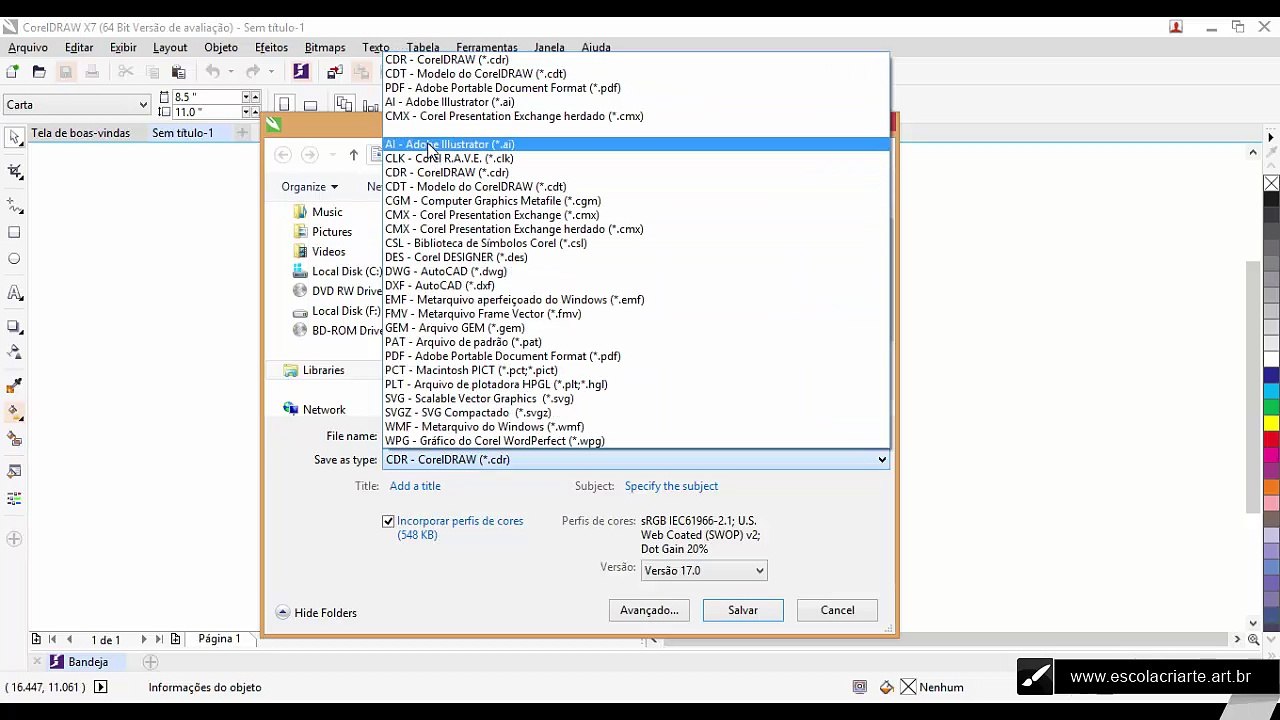Go up one folder in Save dialog
The width and height of the screenshot is (1280, 720).
click(353, 155)
